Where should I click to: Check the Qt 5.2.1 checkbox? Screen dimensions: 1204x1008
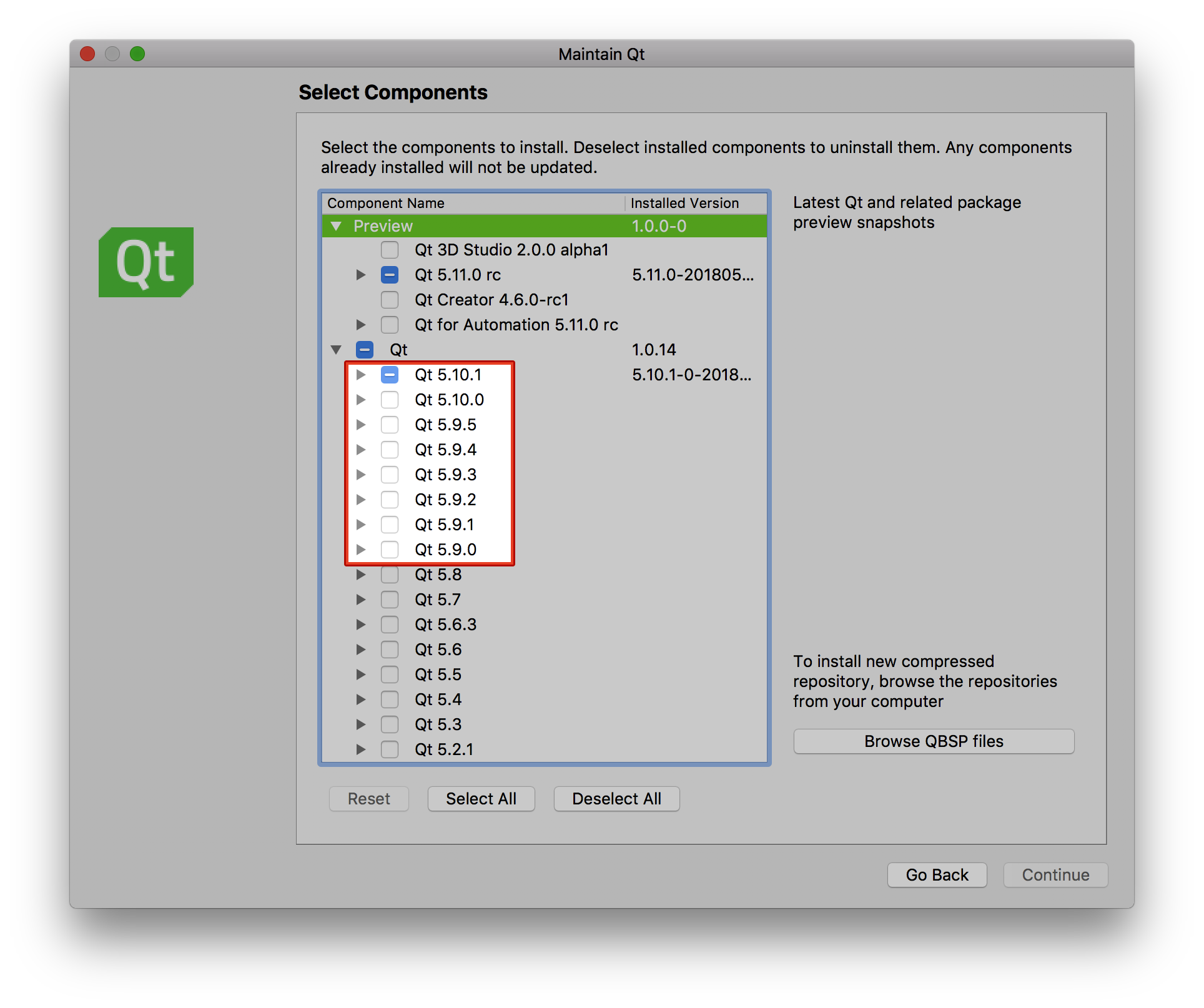(390, 749)
